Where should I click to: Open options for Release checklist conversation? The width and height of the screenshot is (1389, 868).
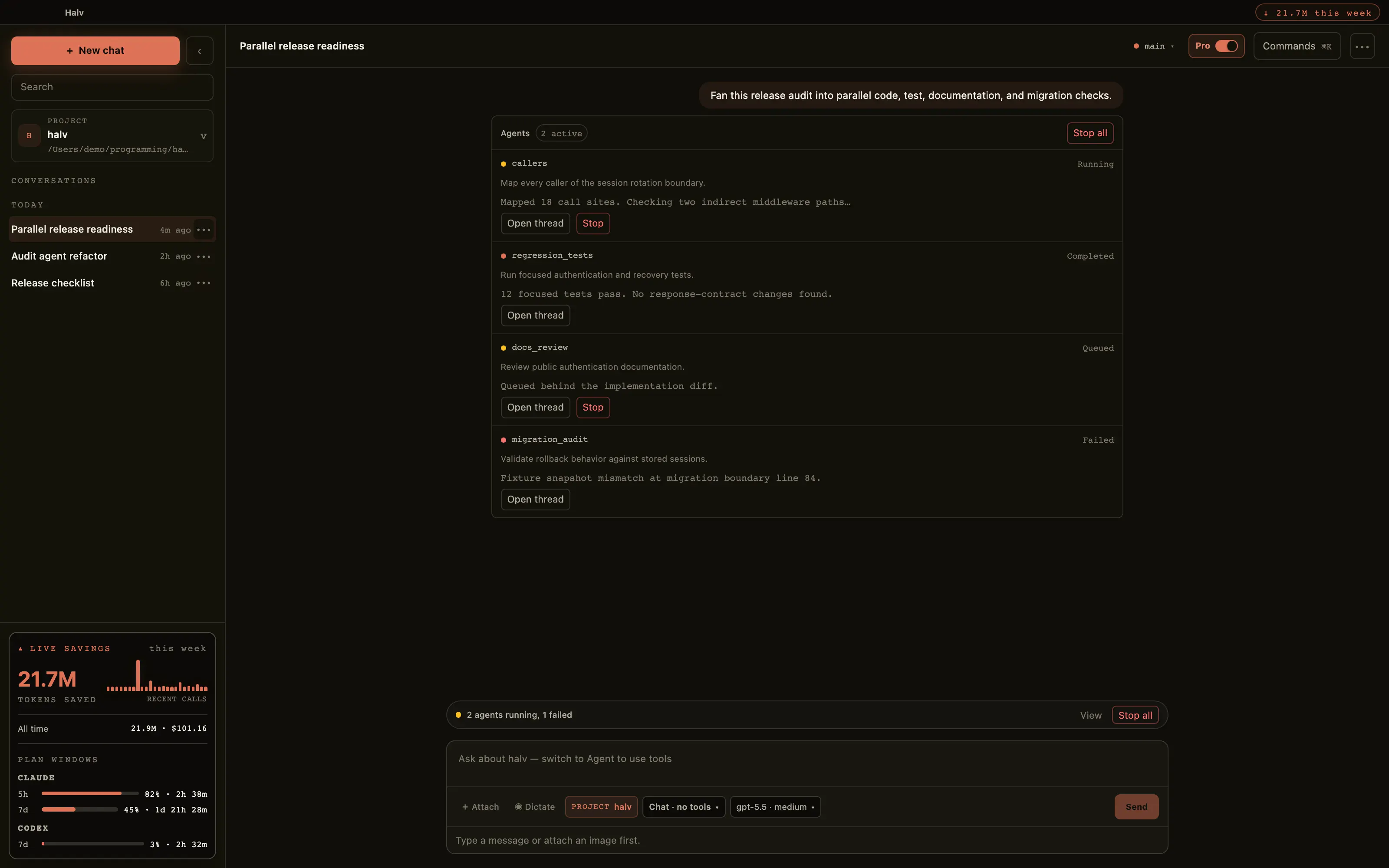click(203, 283)
